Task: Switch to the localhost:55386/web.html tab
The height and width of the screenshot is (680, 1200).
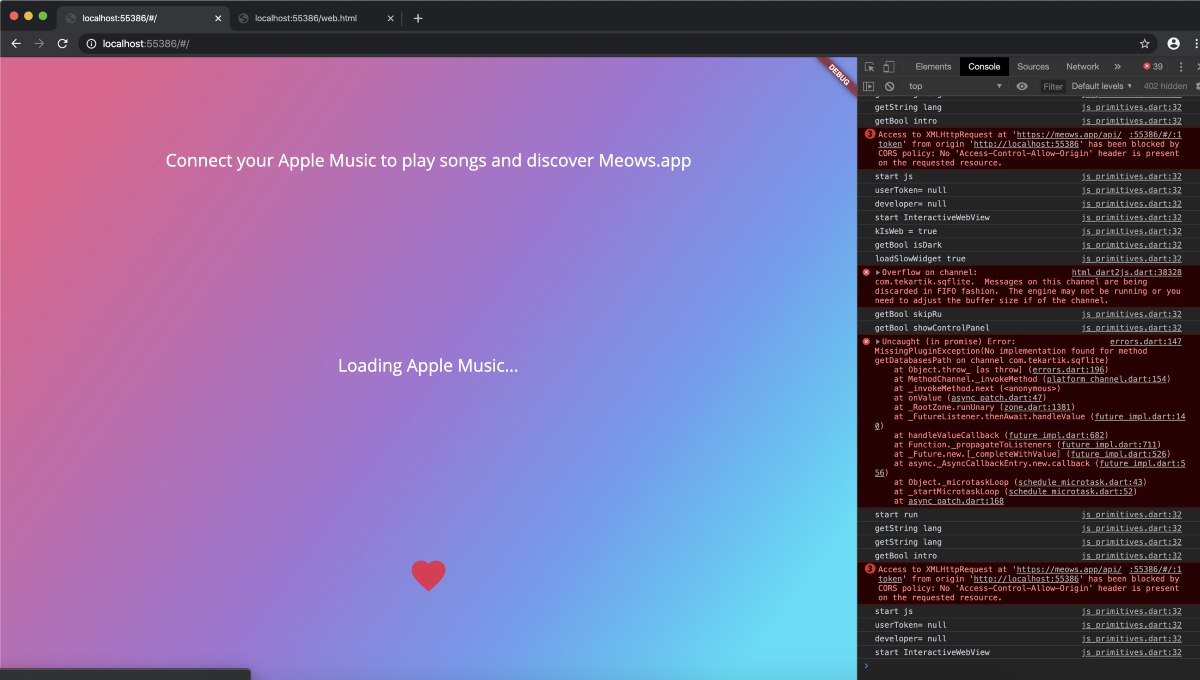Action: coord(316,18)
